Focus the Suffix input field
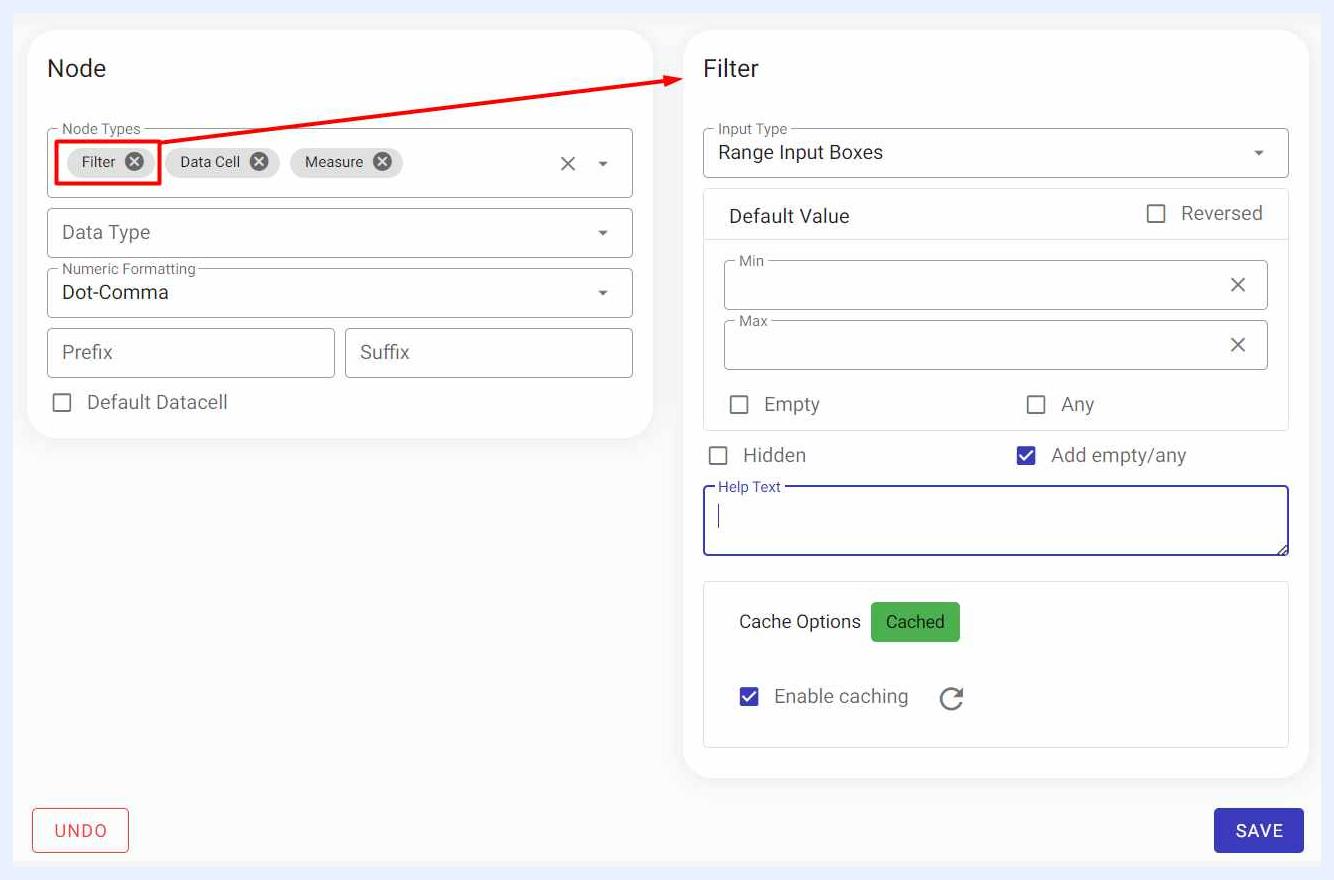 tap(489, 353)
